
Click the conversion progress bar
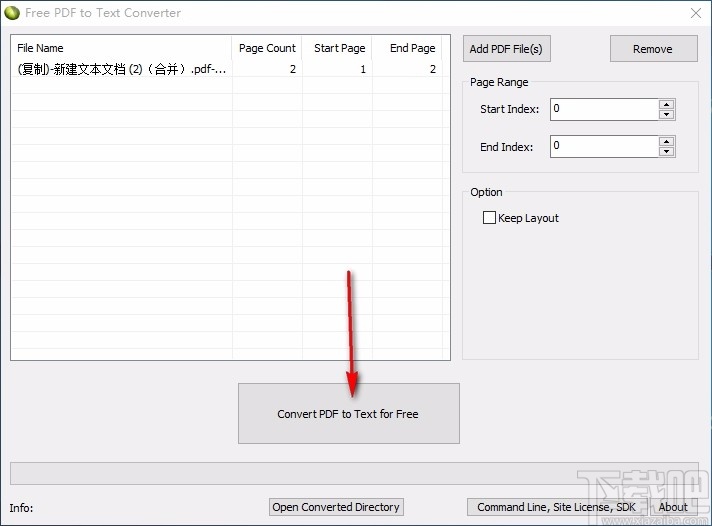[354, 473]
